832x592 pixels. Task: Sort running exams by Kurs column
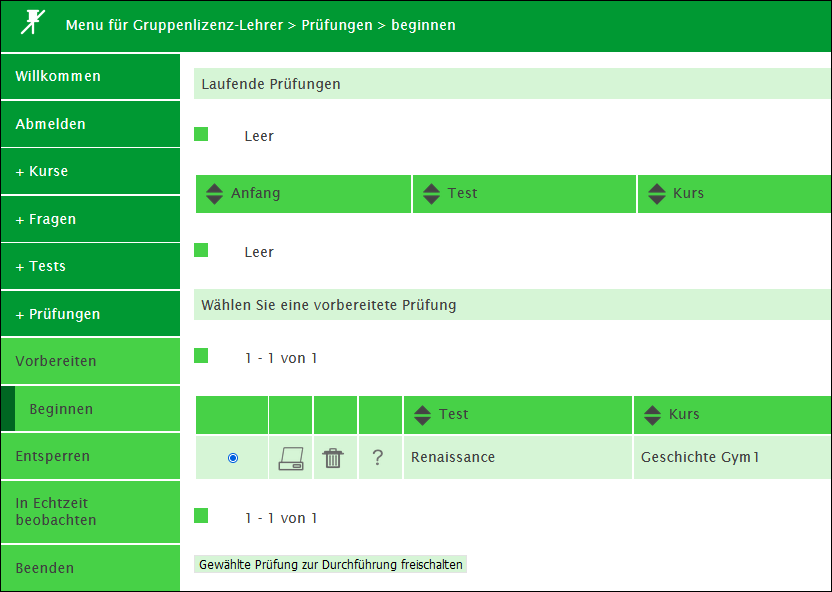click(x=656, y=194)
